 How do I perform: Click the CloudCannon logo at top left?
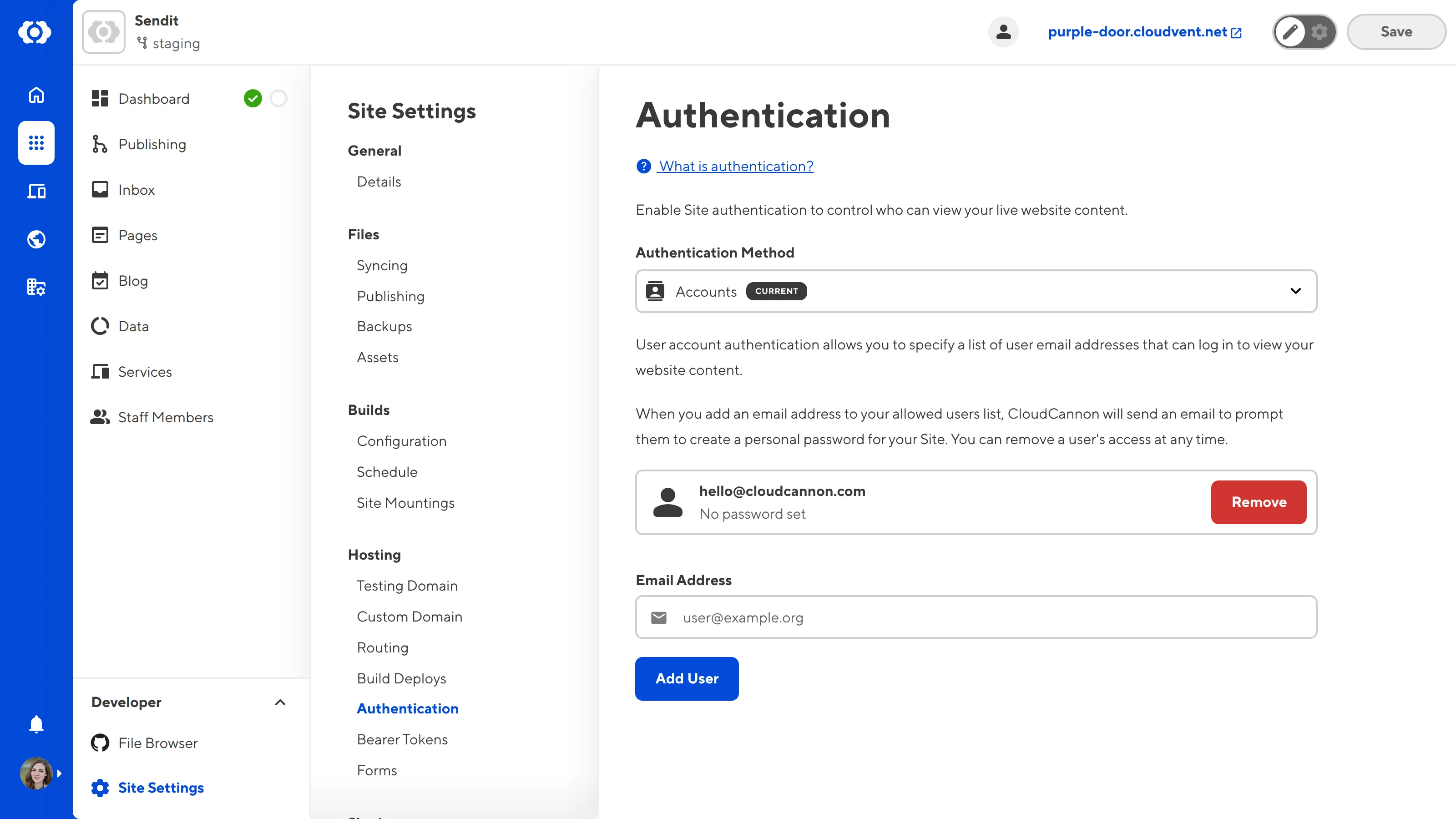[x=35, y=32]
